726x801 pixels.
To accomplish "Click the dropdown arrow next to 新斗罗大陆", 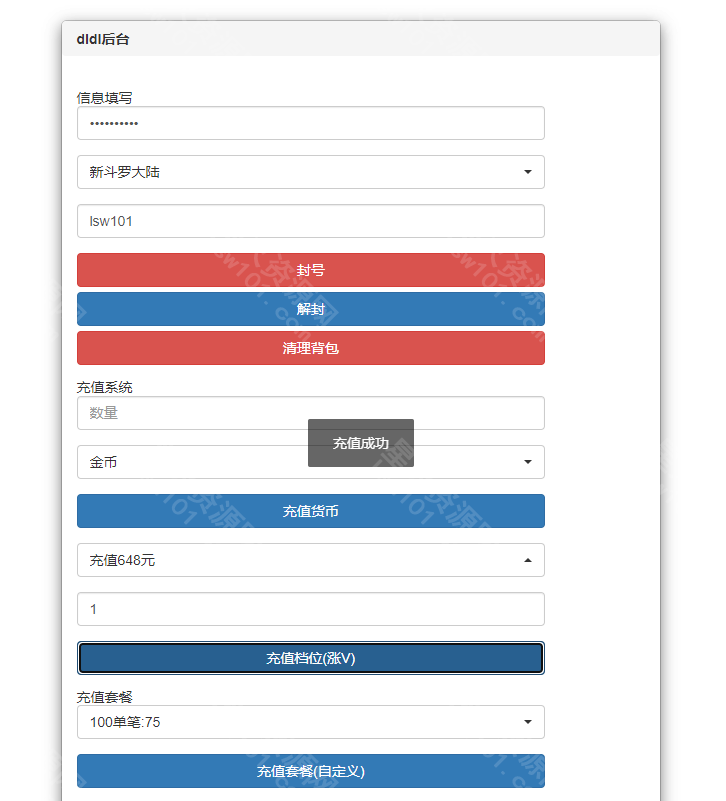I will tap(528, 172).
